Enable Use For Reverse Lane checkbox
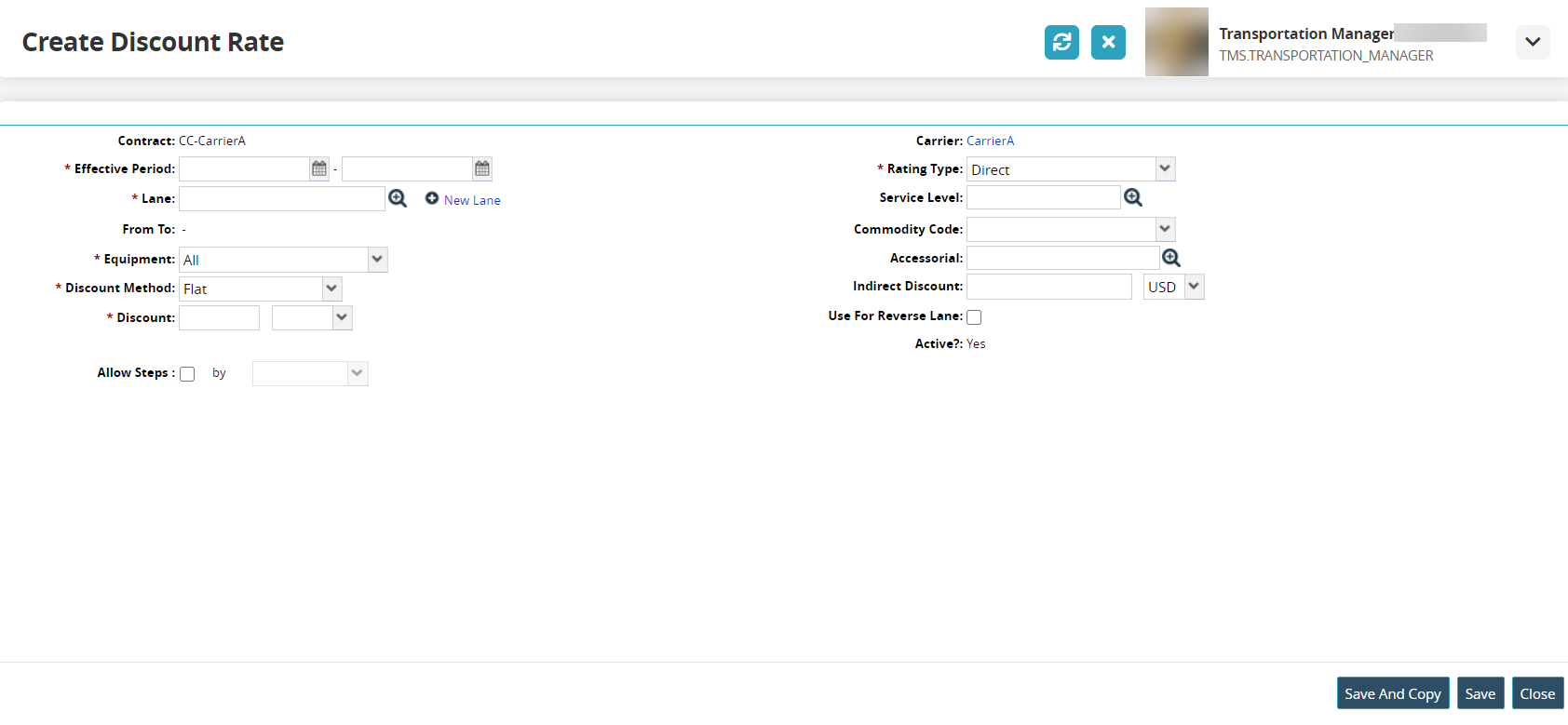 click(974, 317)
